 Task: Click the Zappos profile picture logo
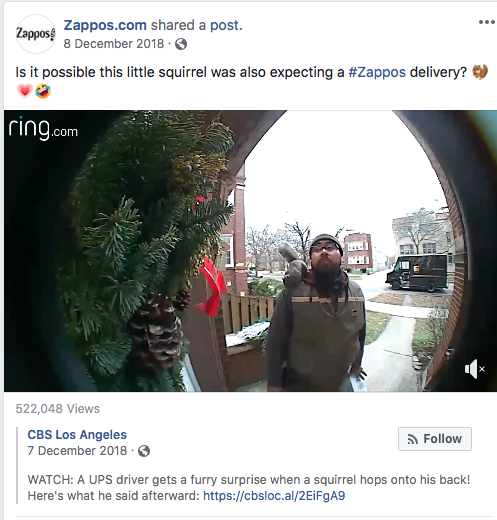[36, 34]
